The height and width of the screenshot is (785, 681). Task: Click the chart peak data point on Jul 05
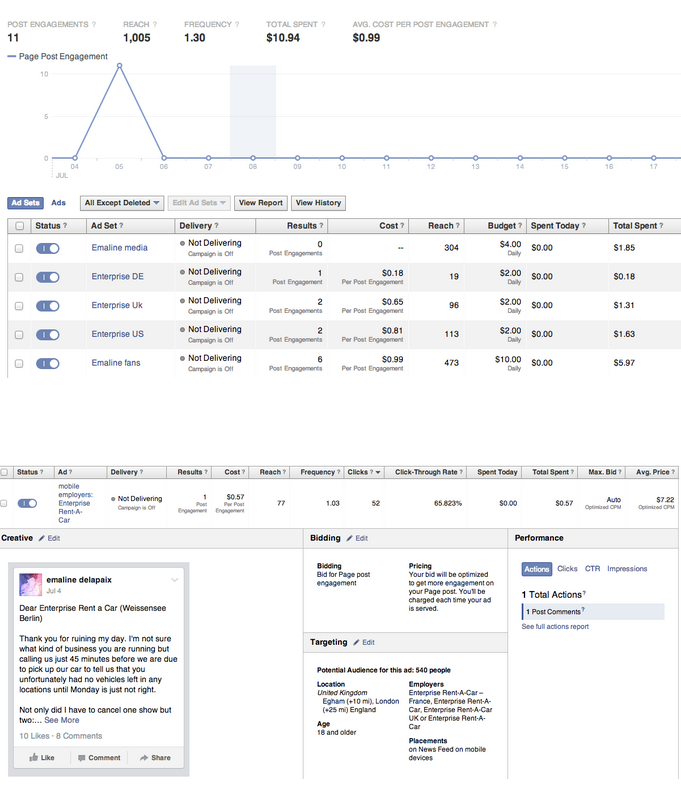[119, 66]
